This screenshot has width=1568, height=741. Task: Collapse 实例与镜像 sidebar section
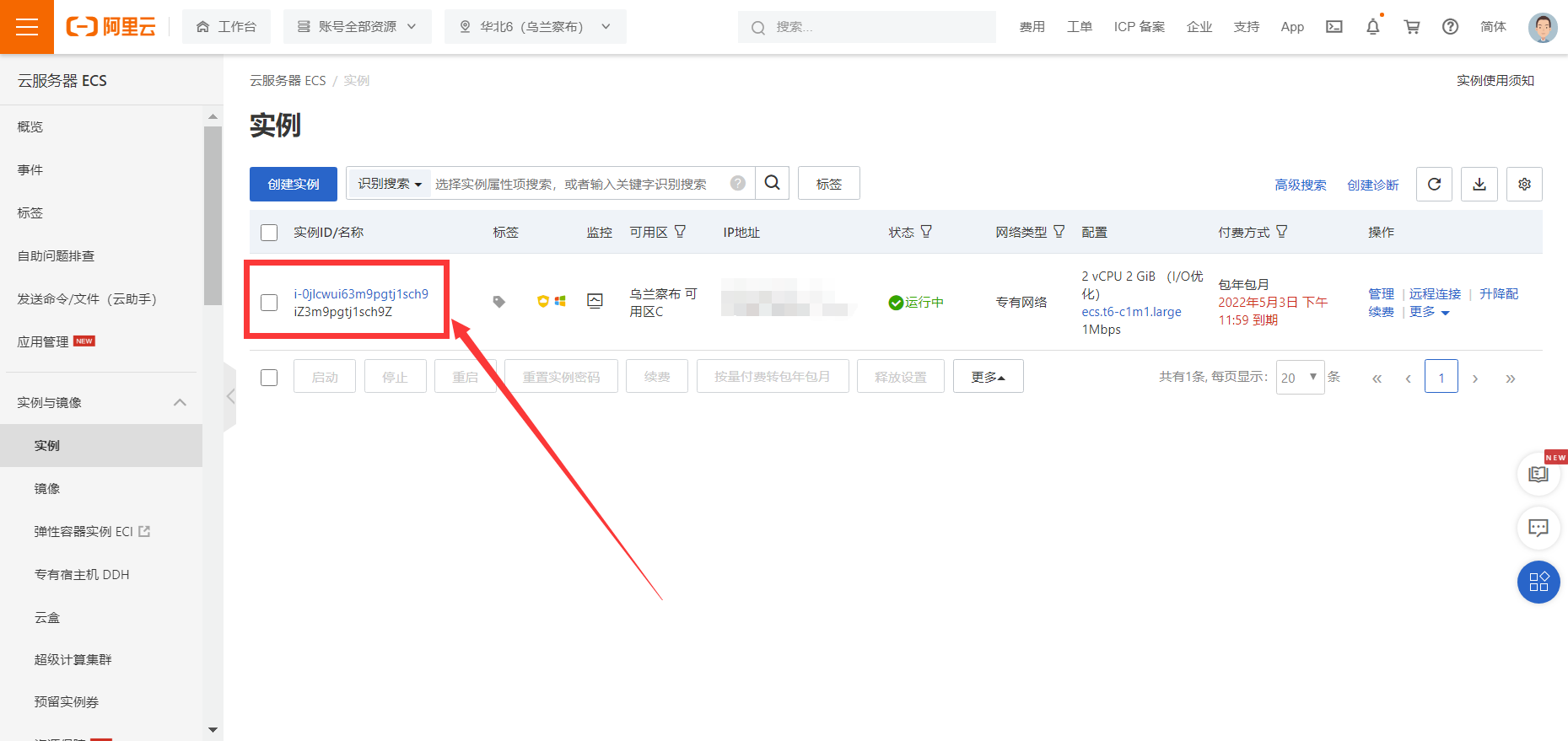point(101,402)
